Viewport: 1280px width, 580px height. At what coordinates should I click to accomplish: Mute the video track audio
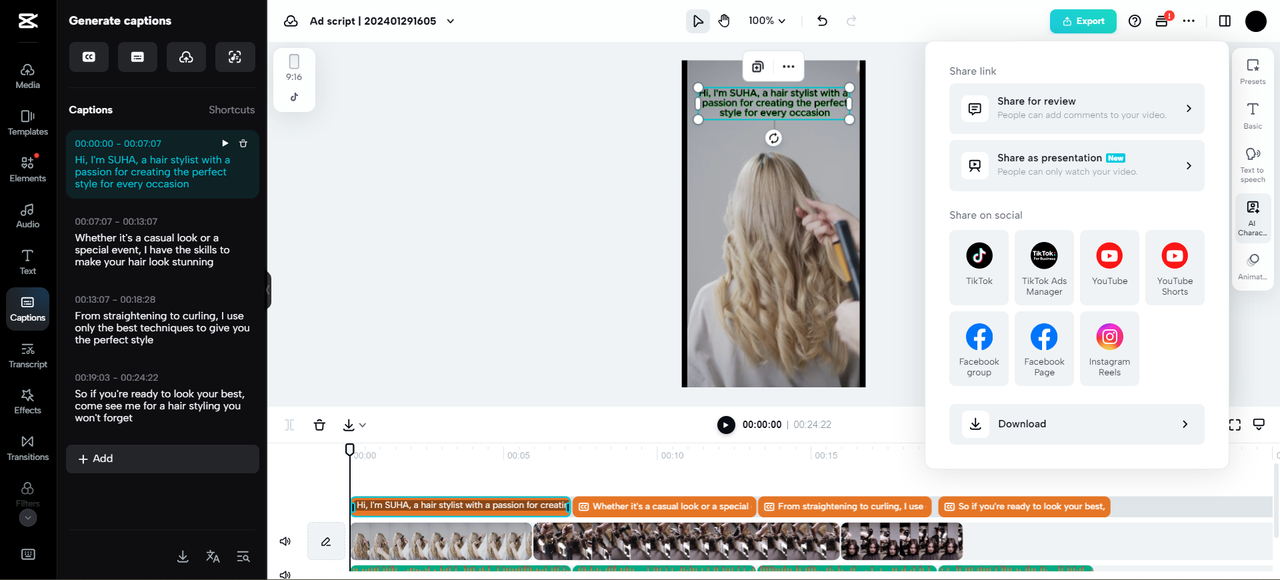285,540
